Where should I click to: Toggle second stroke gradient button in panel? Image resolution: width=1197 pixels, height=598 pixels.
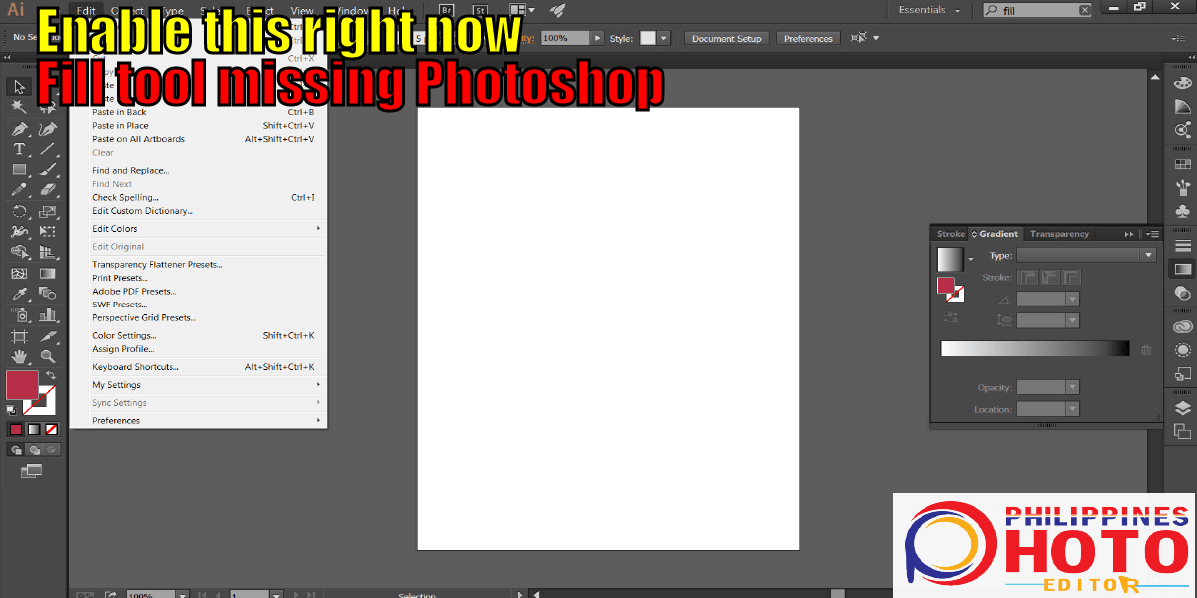tap(1050, 278)
